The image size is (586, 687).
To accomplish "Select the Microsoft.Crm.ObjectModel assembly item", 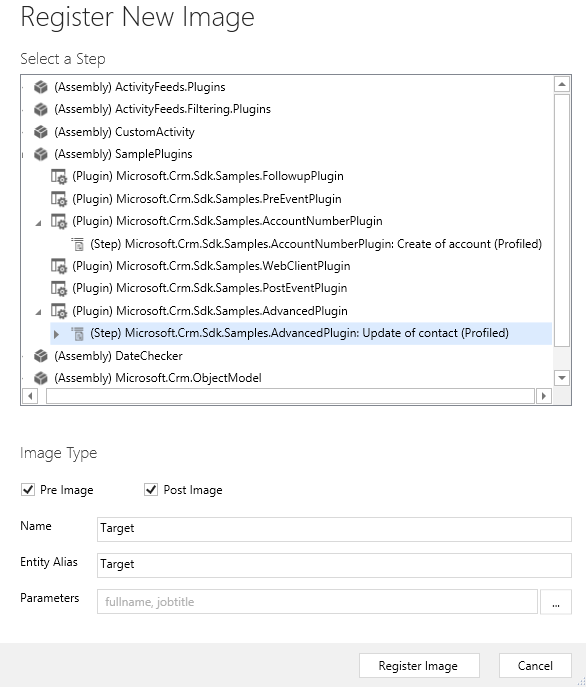I will tap(158, 378).
